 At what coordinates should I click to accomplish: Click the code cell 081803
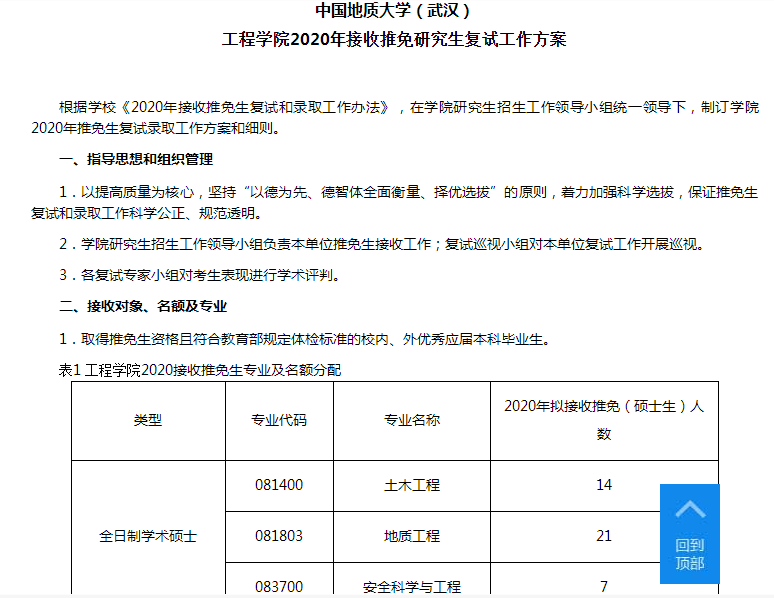tap(279, 537)
